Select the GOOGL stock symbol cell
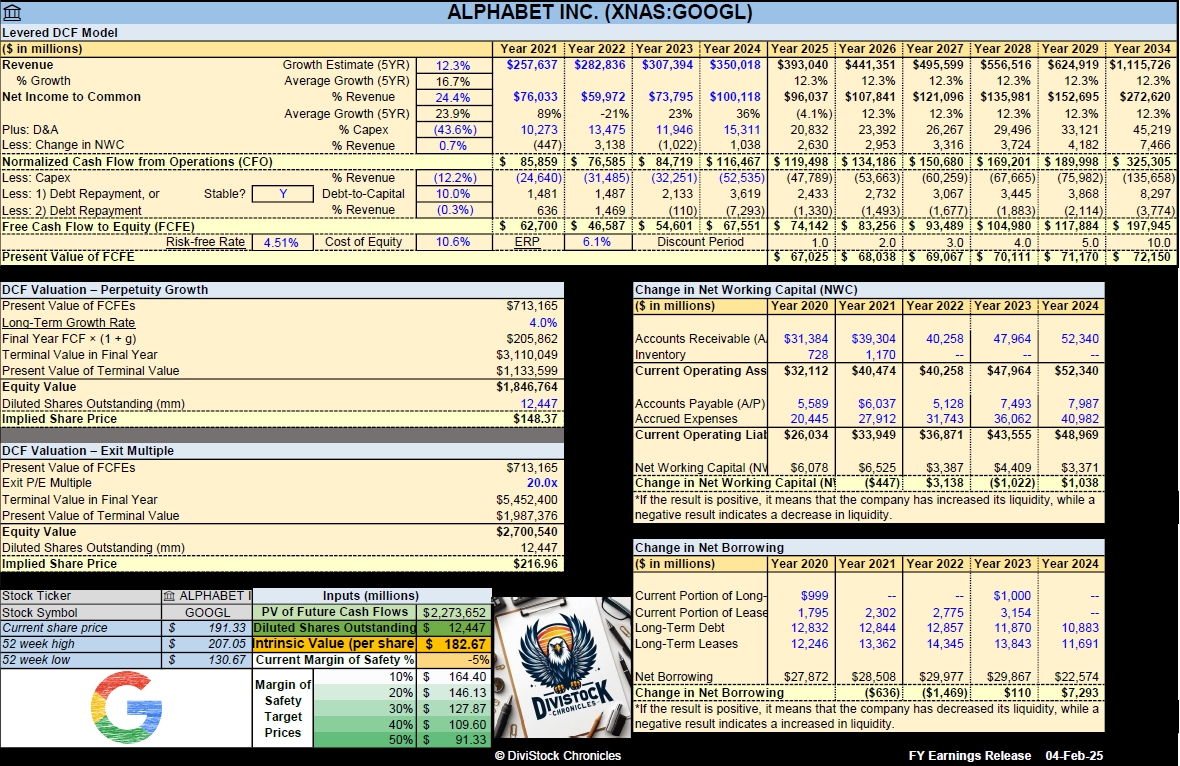The height and width of the screenshot is (766, 1180). click(207, 612)
